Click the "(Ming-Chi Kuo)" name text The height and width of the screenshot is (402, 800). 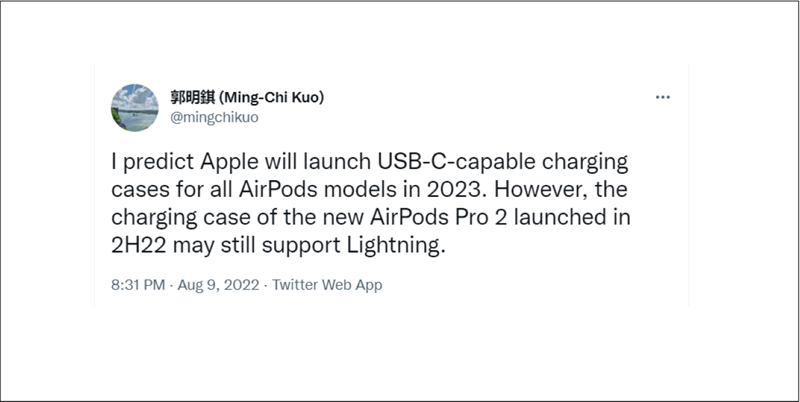tap(268, 97)
